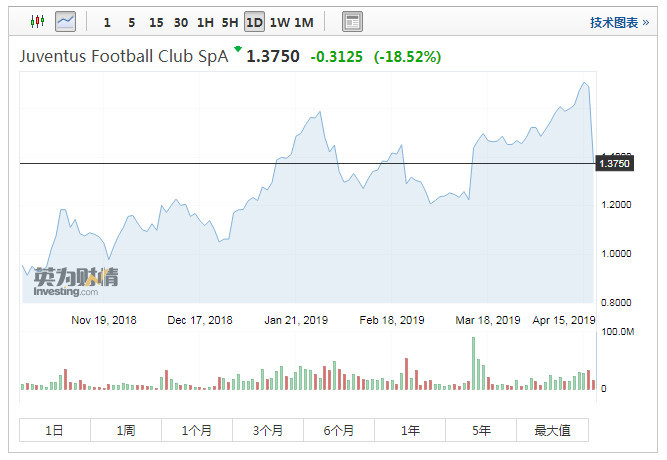Click the 1.3750 current price label on axis
This screenshot has width=667, height=460.
(614, 163)
